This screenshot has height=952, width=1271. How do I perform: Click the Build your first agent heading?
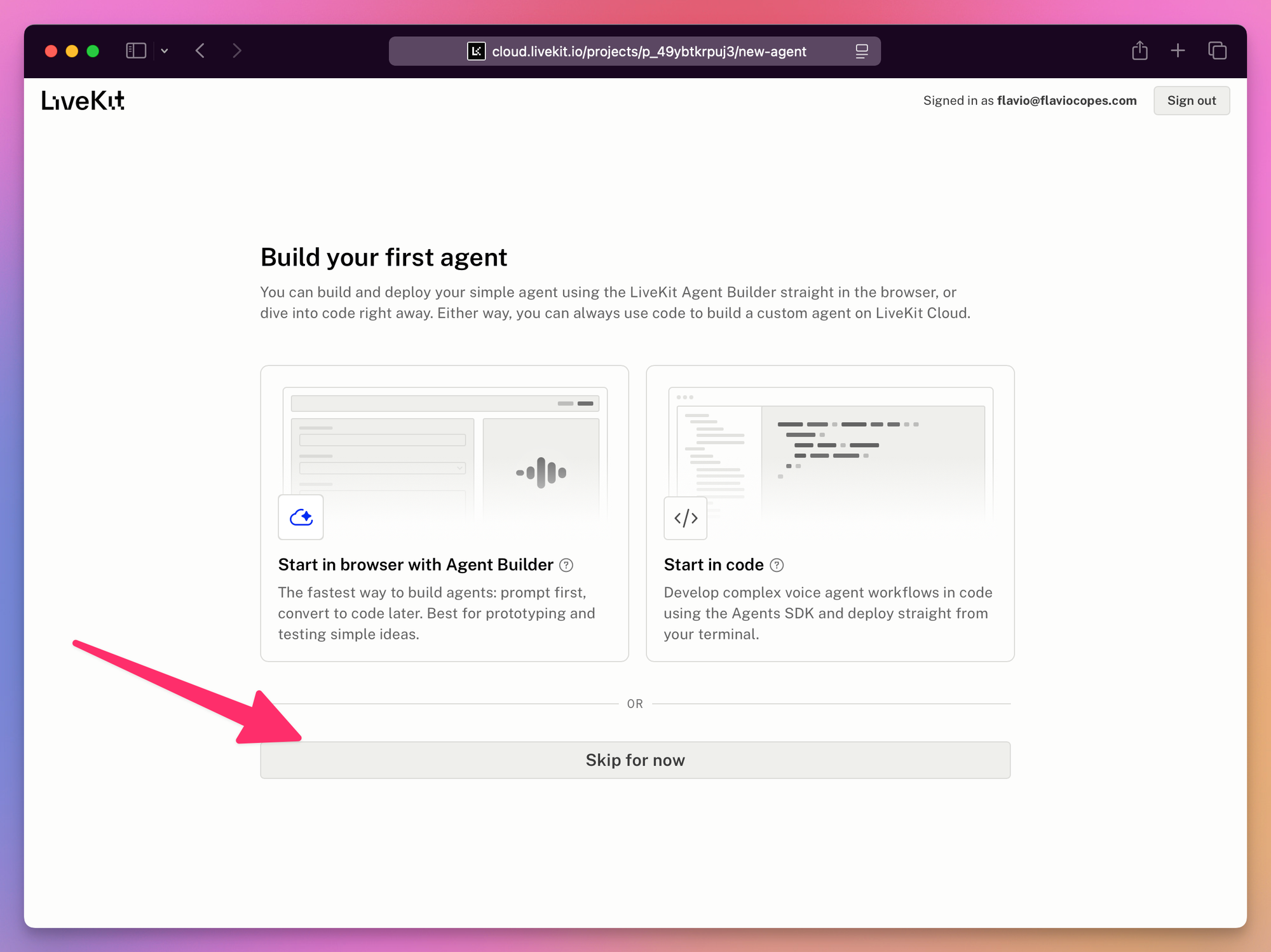tap(384, 257)
